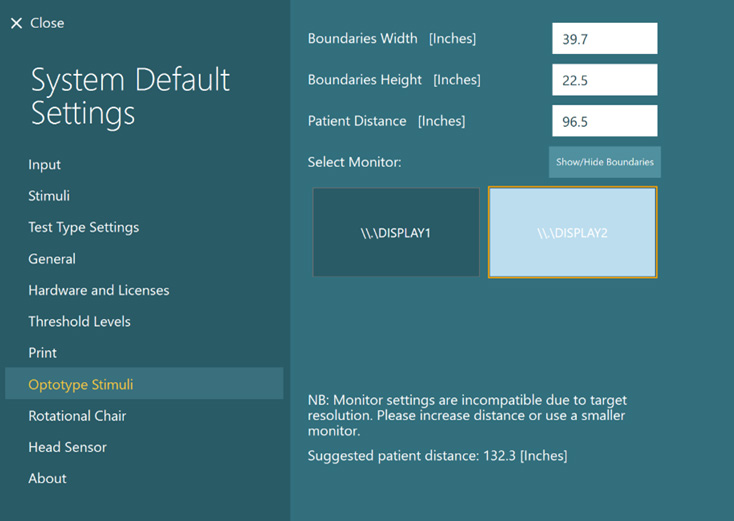Open the Stimuli settings section
The width and height of the screenshot is (734, 521).
49,196
